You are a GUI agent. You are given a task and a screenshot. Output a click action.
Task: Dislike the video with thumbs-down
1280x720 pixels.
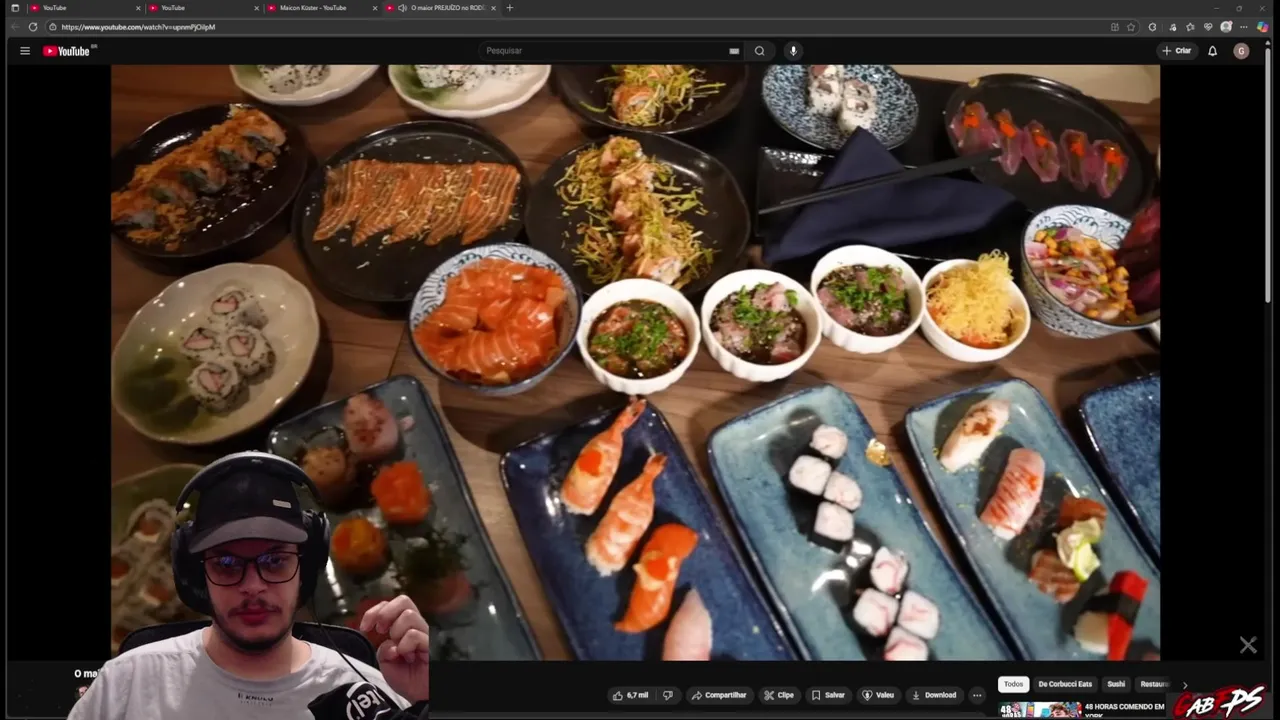[x=668, y=695]
